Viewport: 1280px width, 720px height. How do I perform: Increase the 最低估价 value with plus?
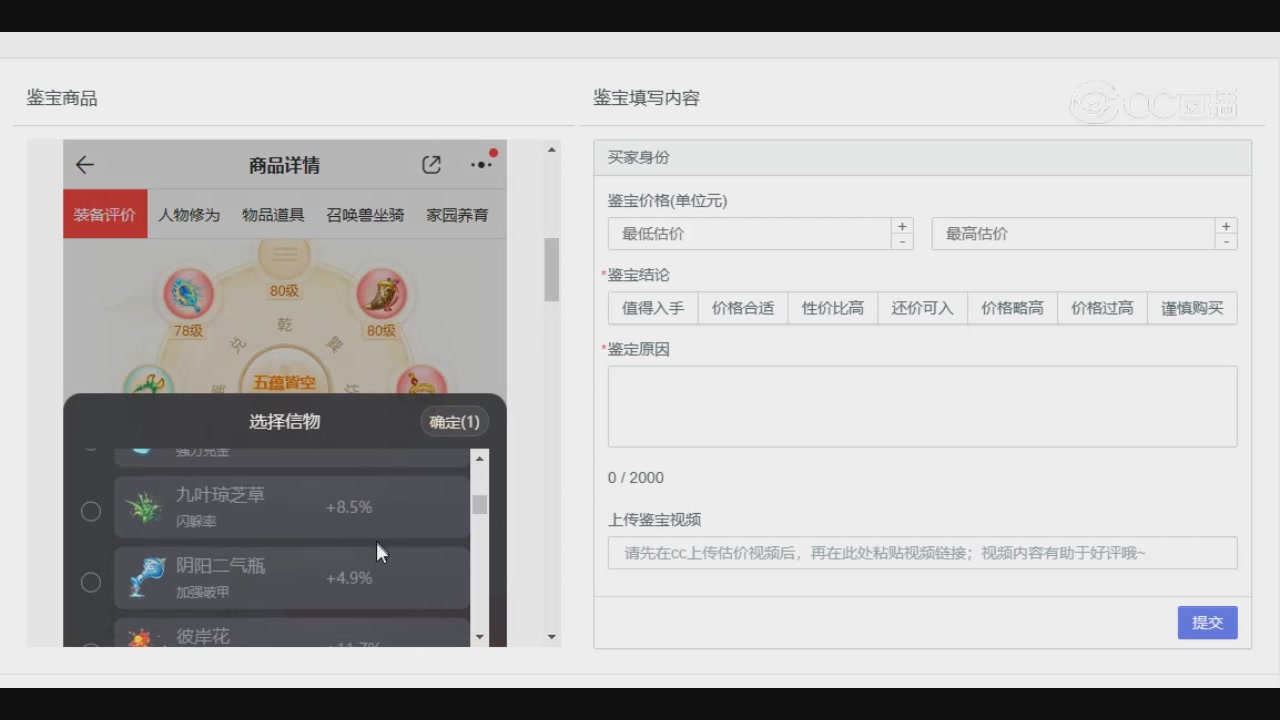(x=902, y=226)
